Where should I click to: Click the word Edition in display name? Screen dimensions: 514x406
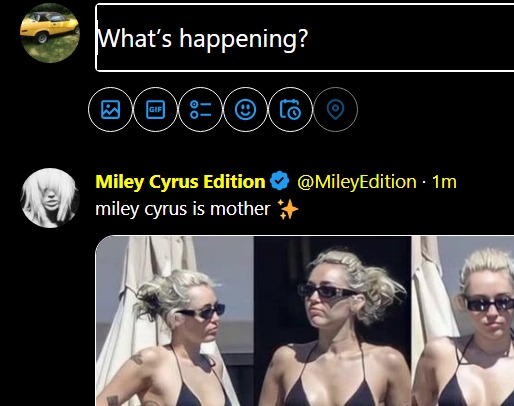[234, 182]
